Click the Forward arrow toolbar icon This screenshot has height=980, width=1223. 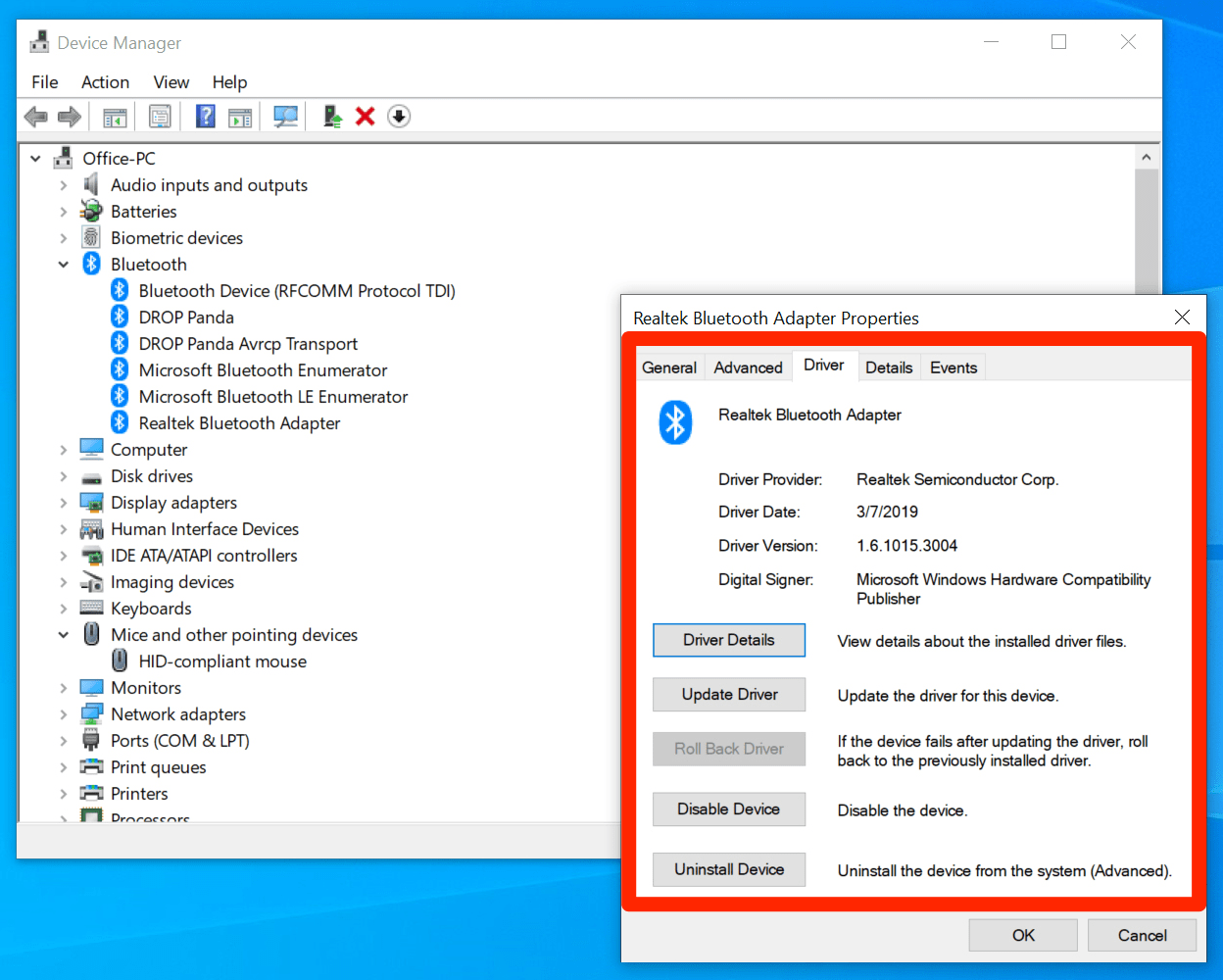[70, 117]
